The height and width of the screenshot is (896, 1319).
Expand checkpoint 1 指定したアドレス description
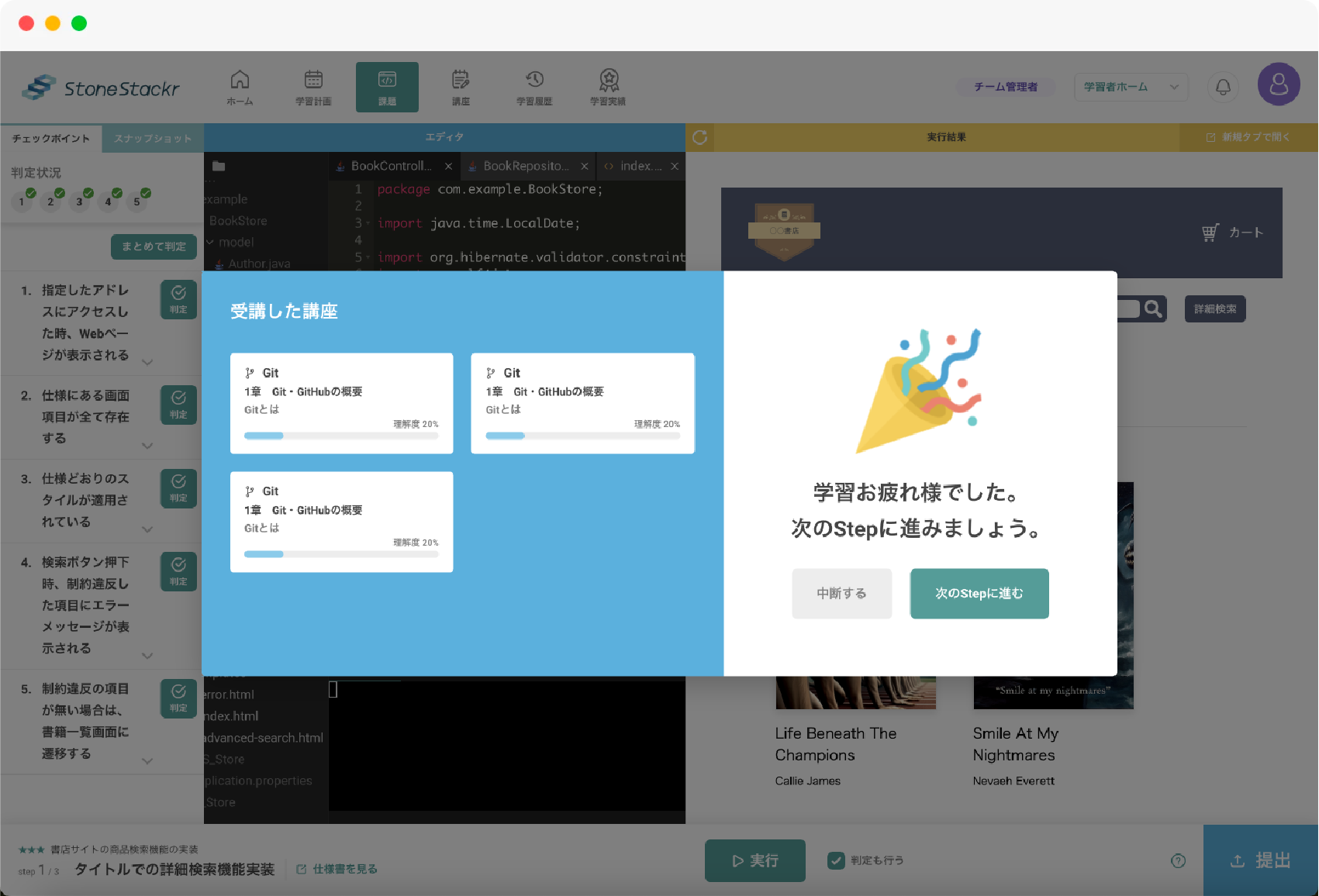[147, 361]
